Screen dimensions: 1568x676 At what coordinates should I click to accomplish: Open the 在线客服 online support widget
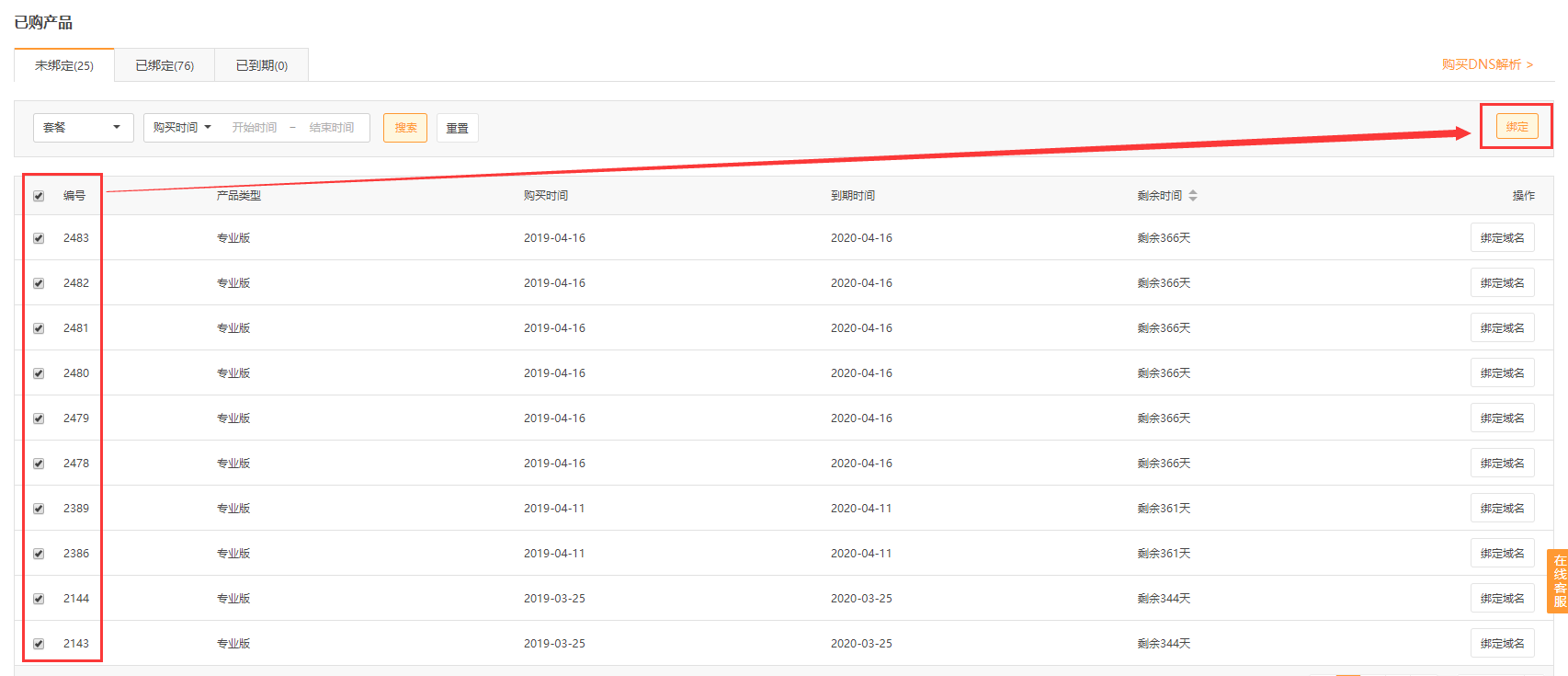(x=1559, y=580)
